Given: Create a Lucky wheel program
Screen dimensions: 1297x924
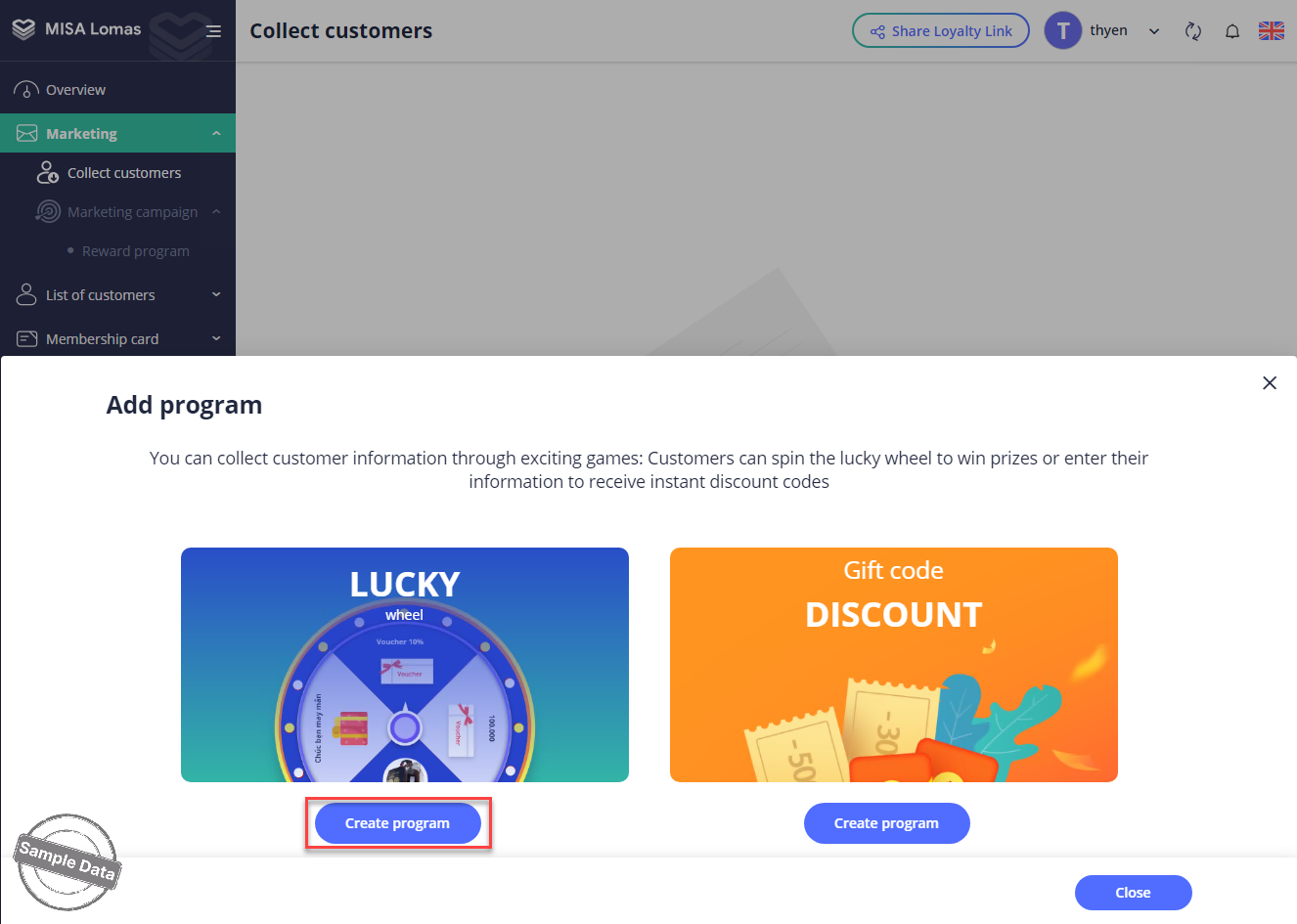Looking at the screenshot, I should coord(397,823).
